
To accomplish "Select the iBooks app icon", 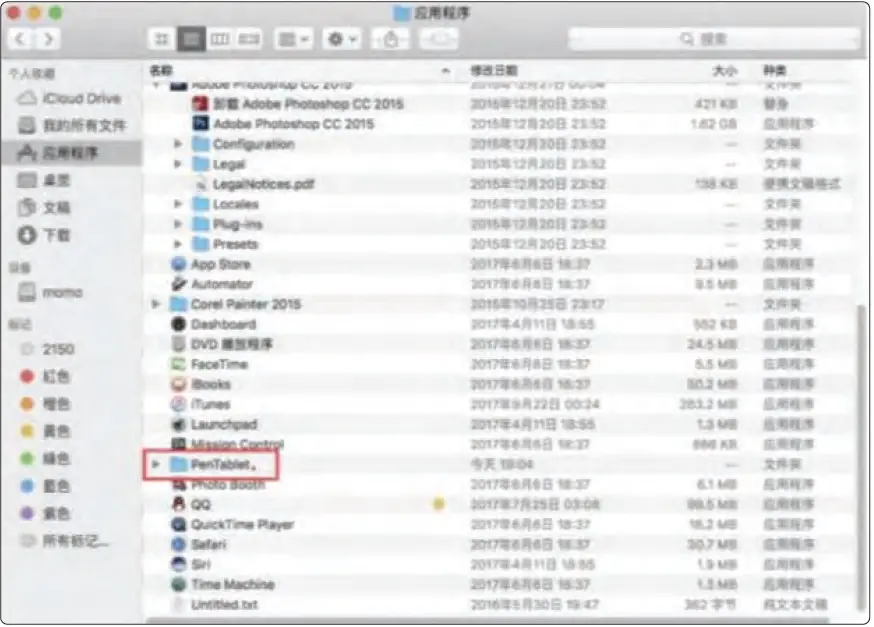I will pos(178,385).
